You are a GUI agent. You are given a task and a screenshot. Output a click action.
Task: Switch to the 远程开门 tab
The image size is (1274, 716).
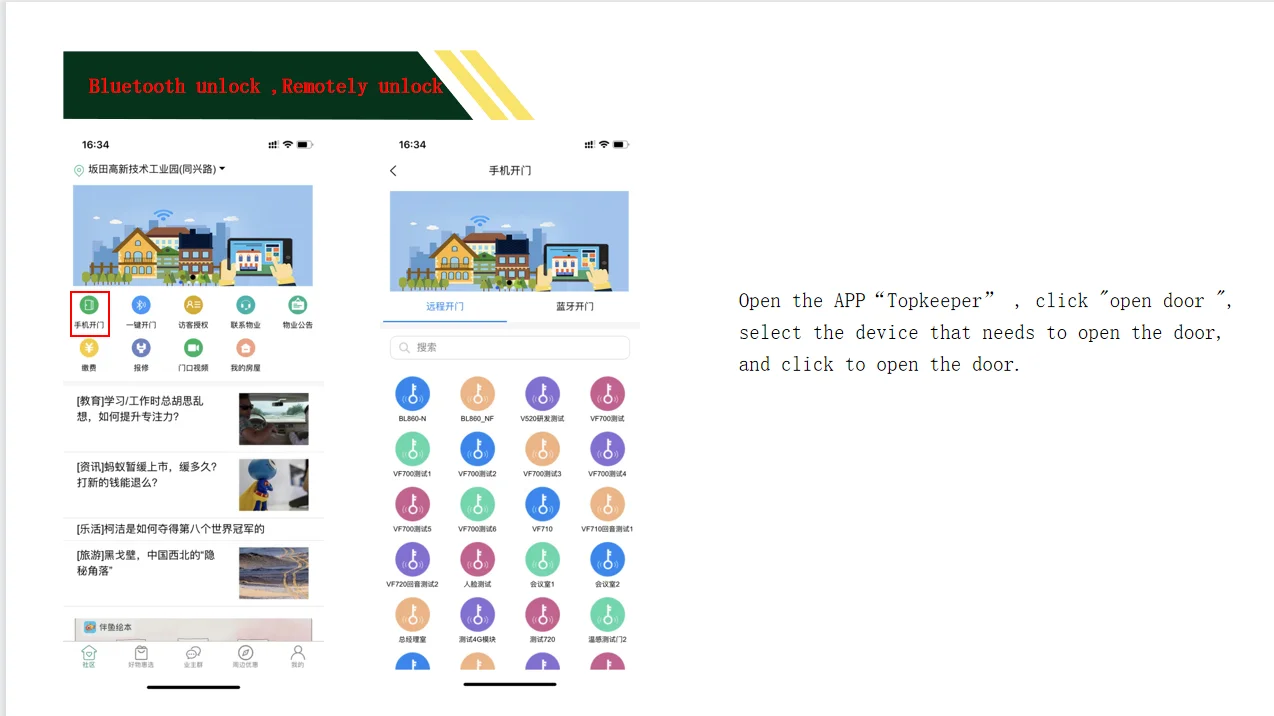pos(445,306)
